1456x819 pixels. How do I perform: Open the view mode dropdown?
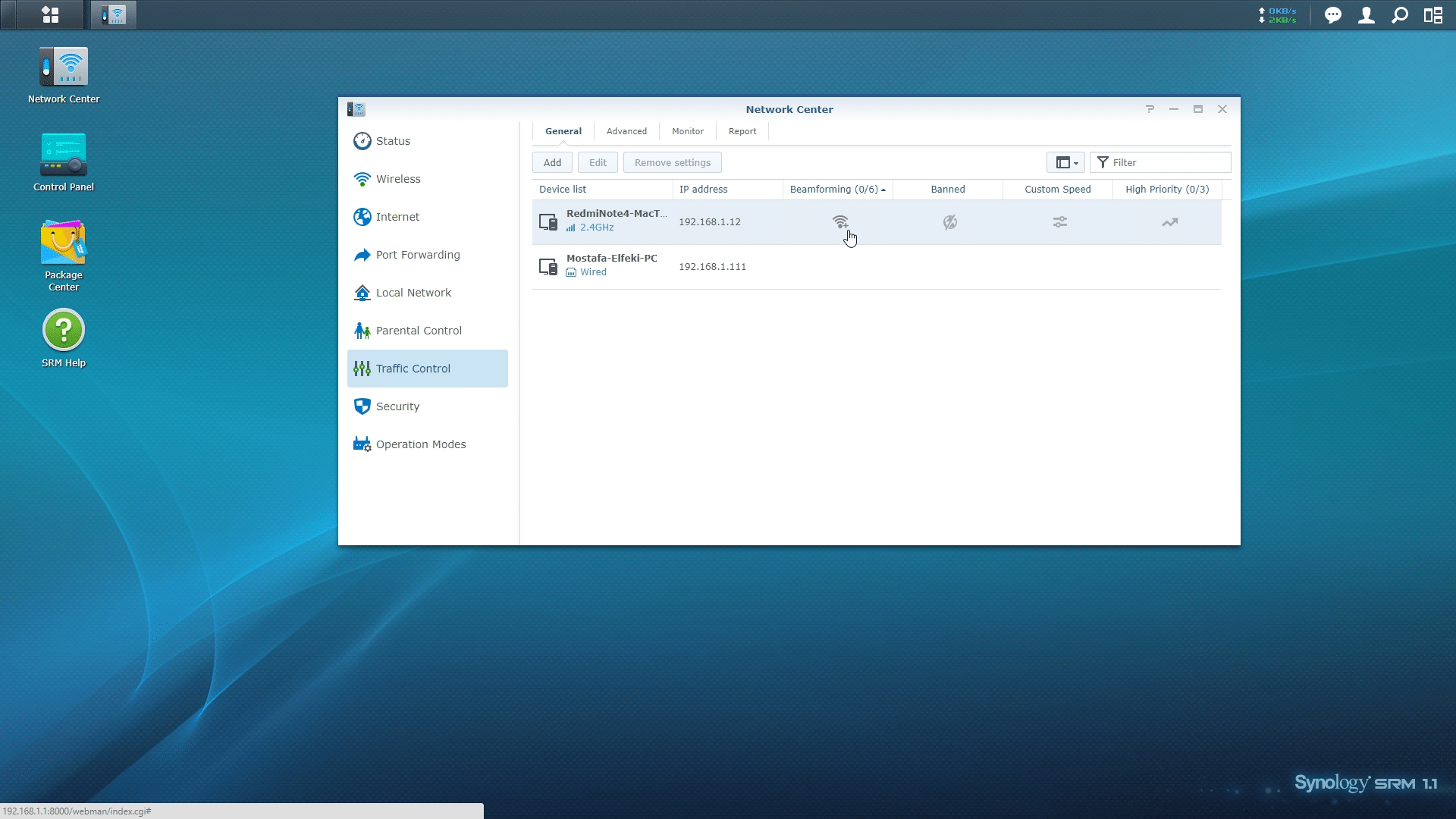(x=1066, y=162)
